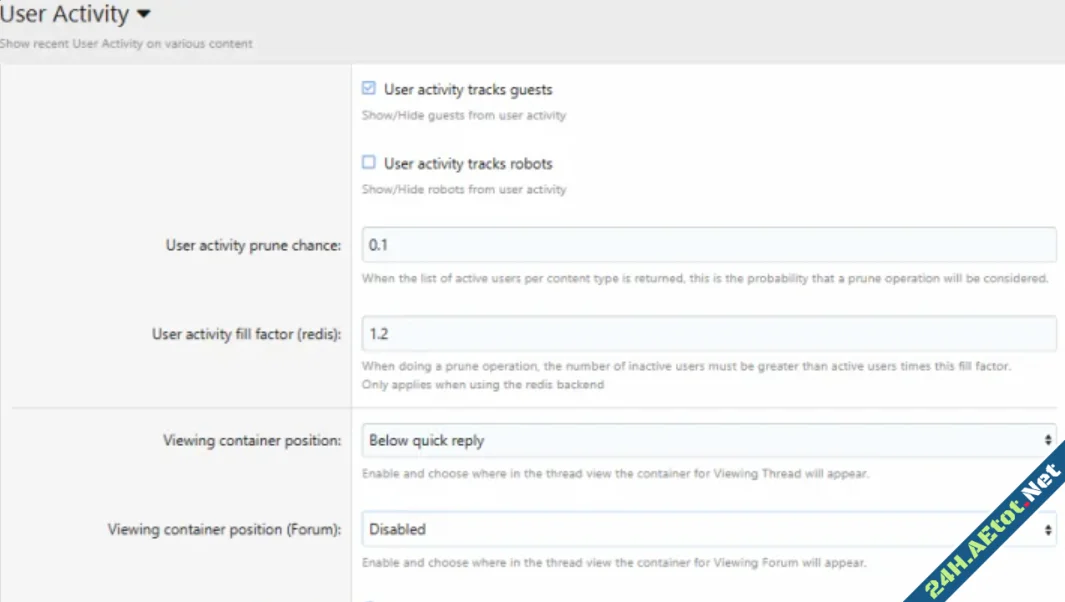Expand the User Activity heading caret
The width and height of the screenshot is (1065, 602).
point(143,15)
